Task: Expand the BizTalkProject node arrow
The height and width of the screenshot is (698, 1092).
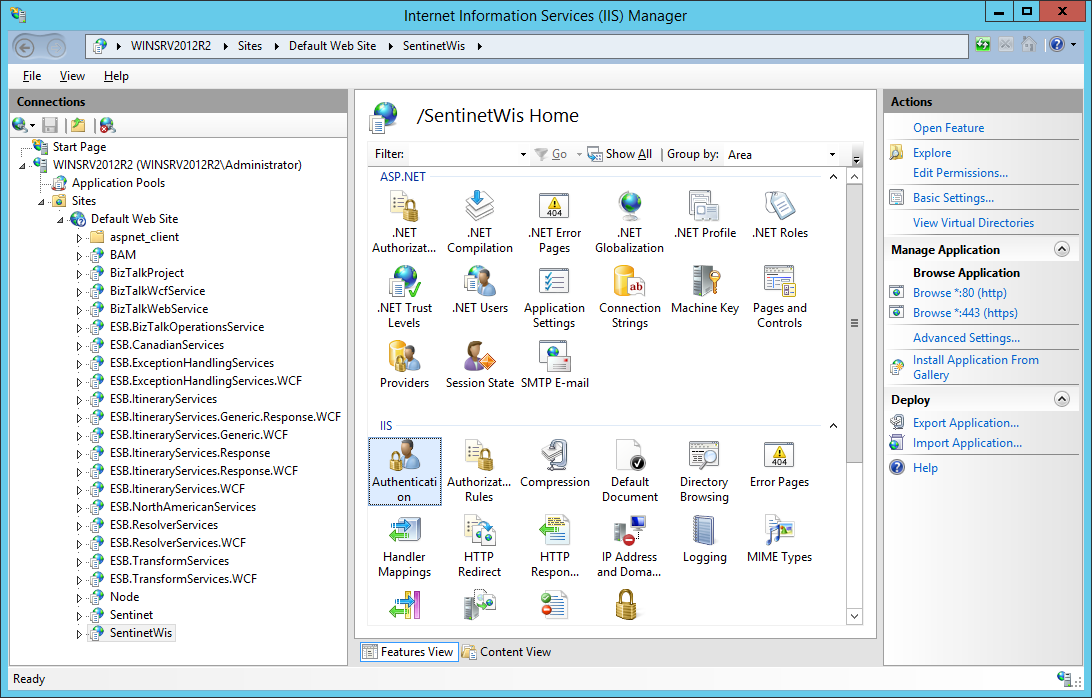Action: (79, 274)
